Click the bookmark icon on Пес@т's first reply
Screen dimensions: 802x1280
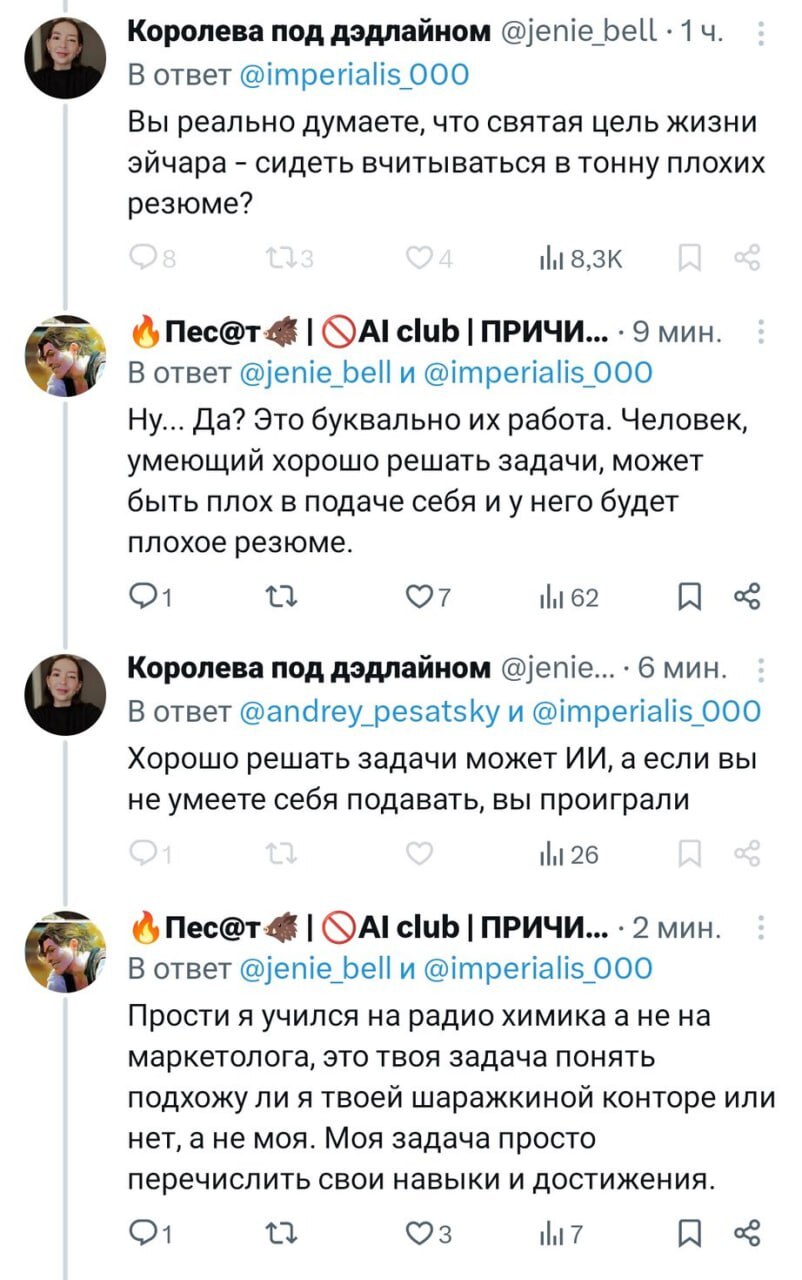pos(689,597)
